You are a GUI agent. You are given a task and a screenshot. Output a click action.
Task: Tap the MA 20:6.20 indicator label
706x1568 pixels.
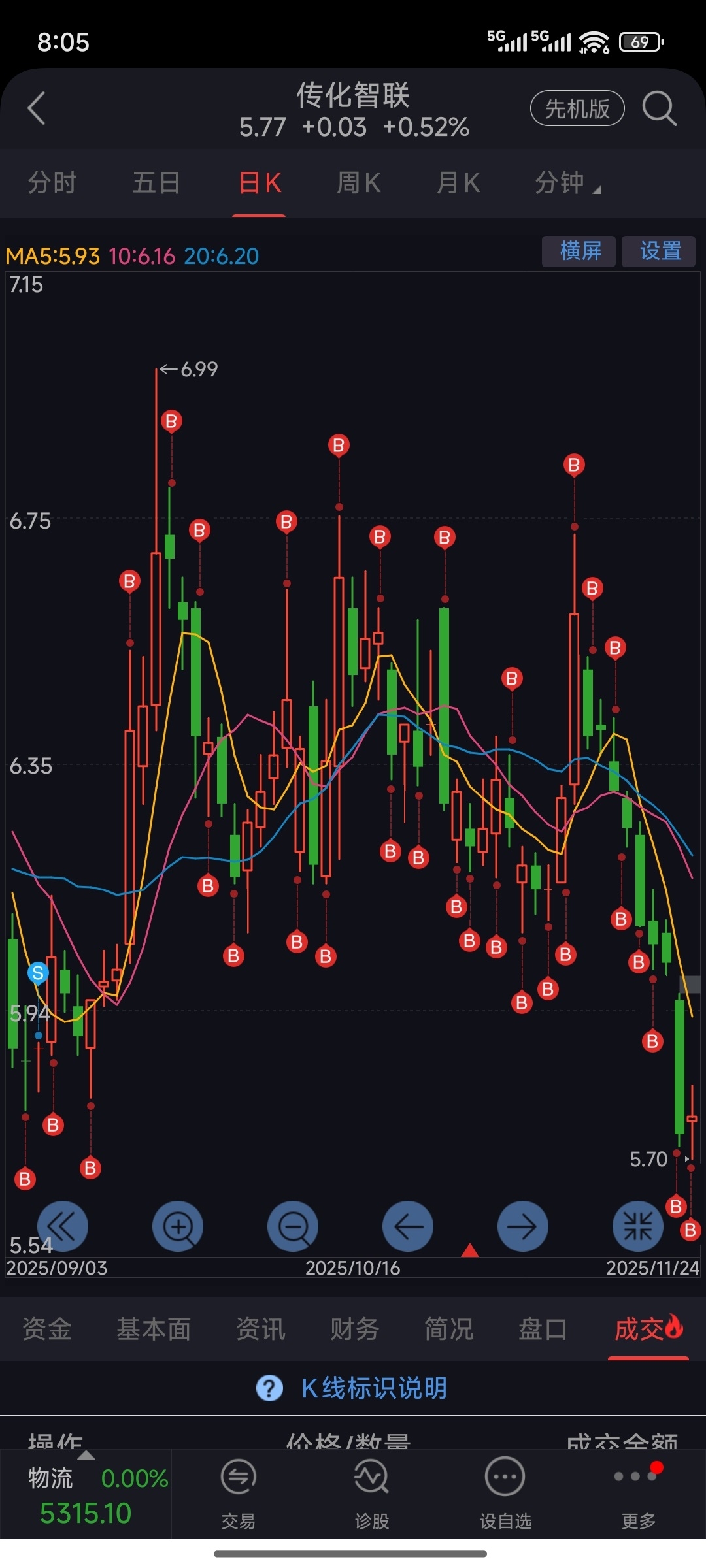click(x=222, y=256)
